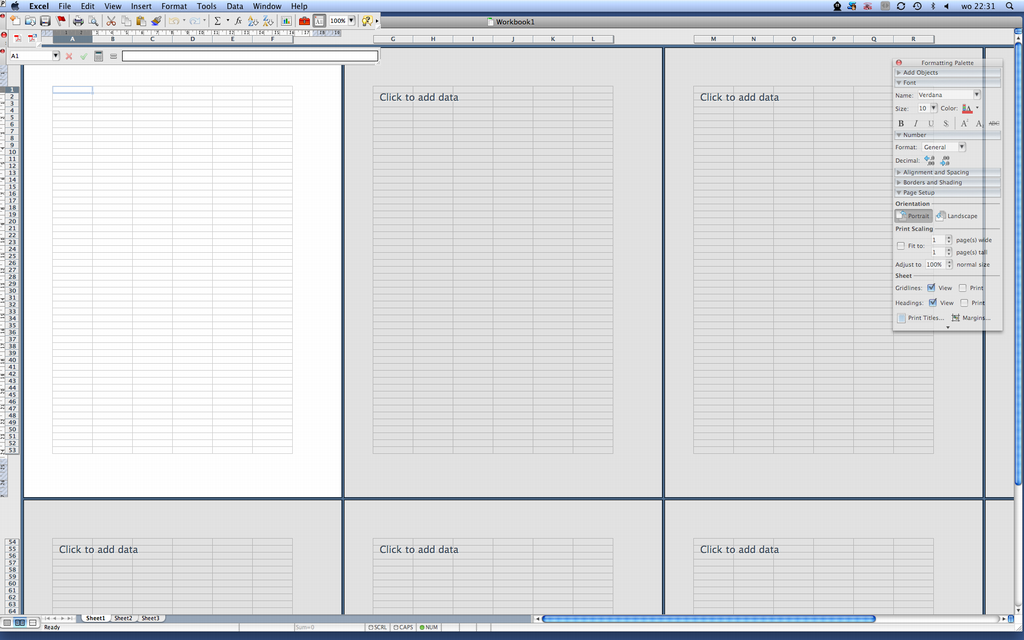Switch to the Sheet2 tab
Viewport: 1024px width, 640px height.
123,618
